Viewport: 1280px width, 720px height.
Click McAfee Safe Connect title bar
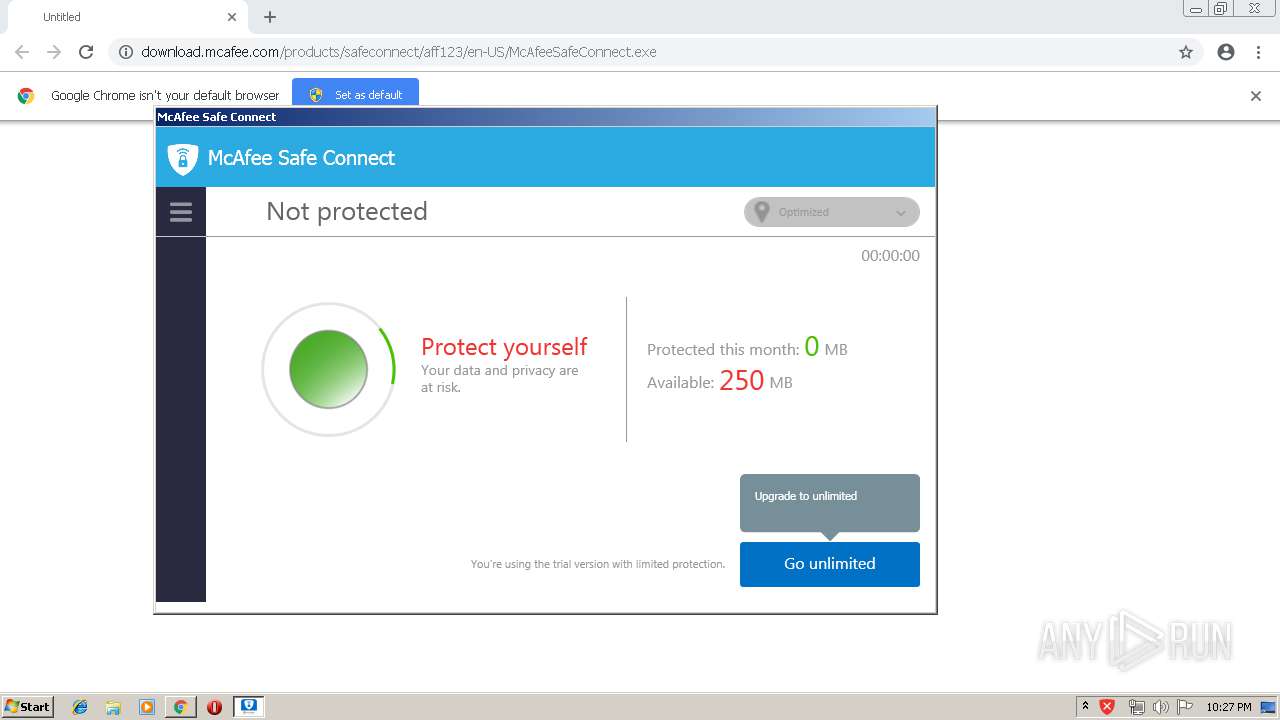(x=546, y=117)
